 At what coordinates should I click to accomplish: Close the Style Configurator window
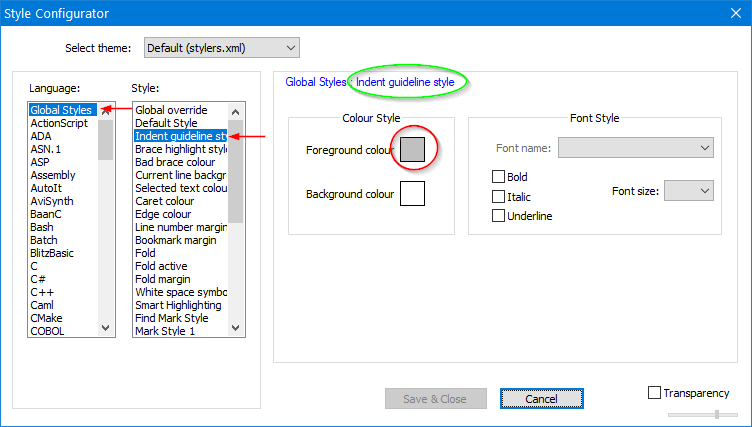point(730,14)
